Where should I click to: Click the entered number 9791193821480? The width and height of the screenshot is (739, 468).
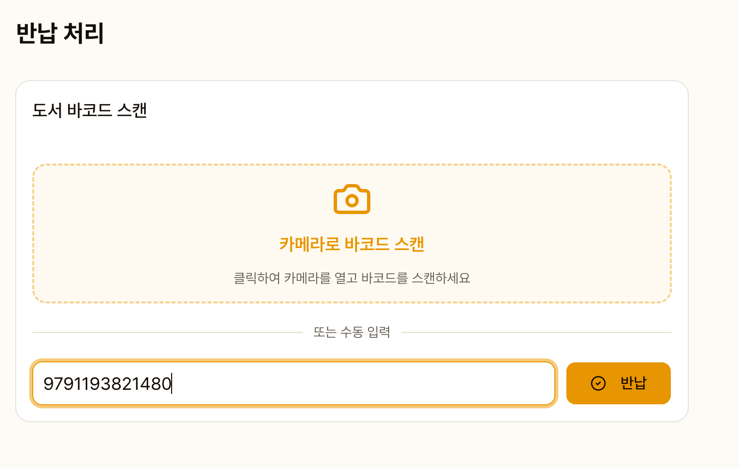(x=107, y=383)
